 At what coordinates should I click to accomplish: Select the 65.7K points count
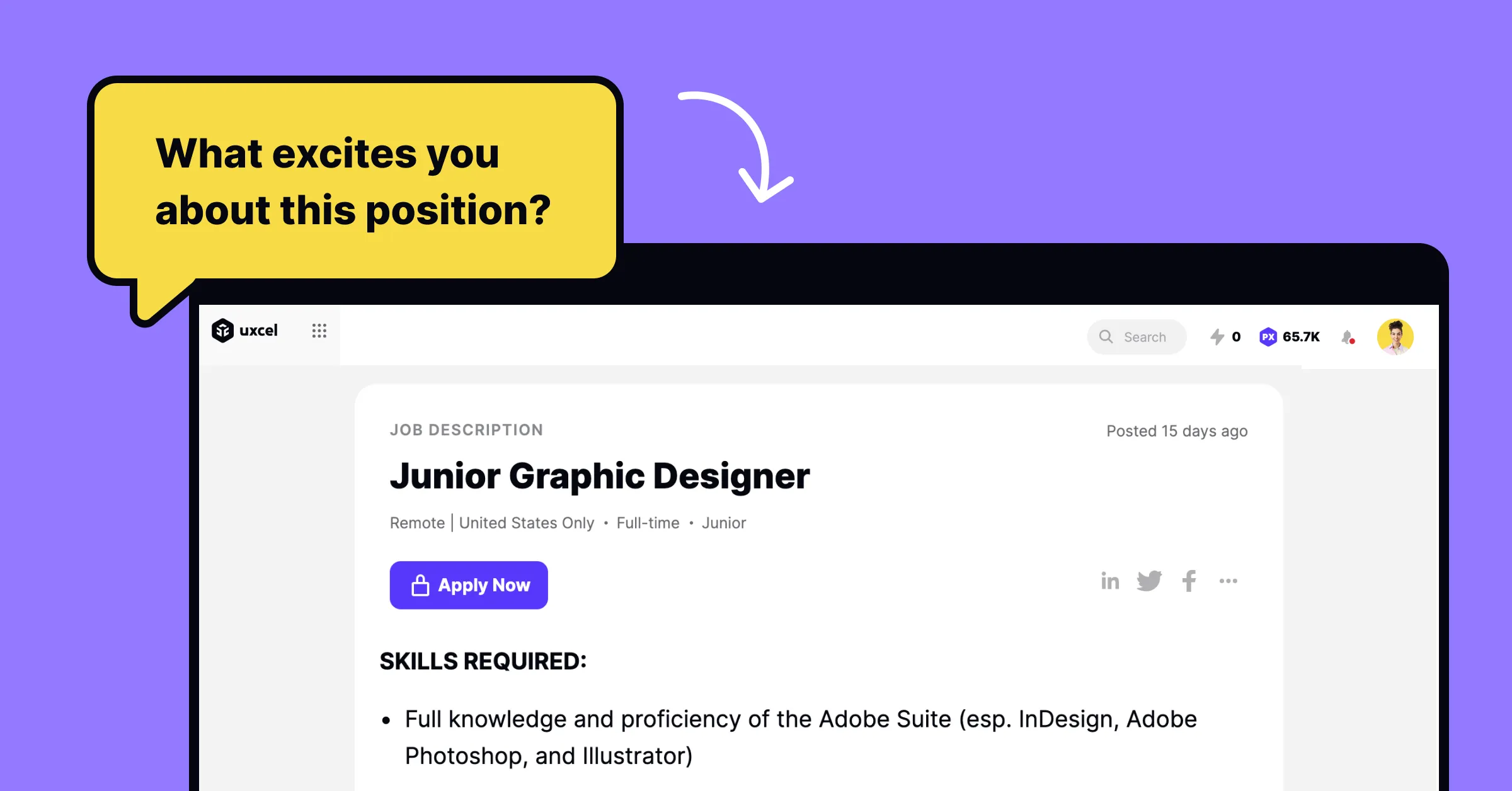click(1301, 337)
